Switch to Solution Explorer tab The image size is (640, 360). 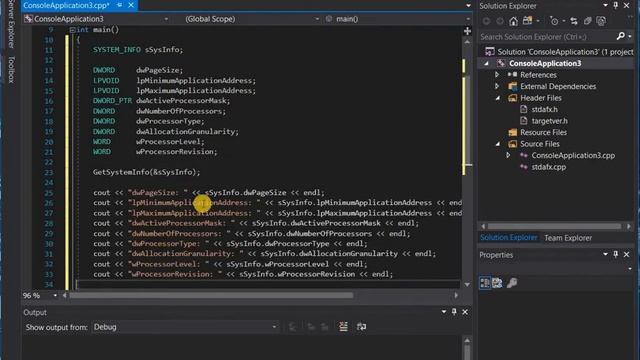click(509, 238)
